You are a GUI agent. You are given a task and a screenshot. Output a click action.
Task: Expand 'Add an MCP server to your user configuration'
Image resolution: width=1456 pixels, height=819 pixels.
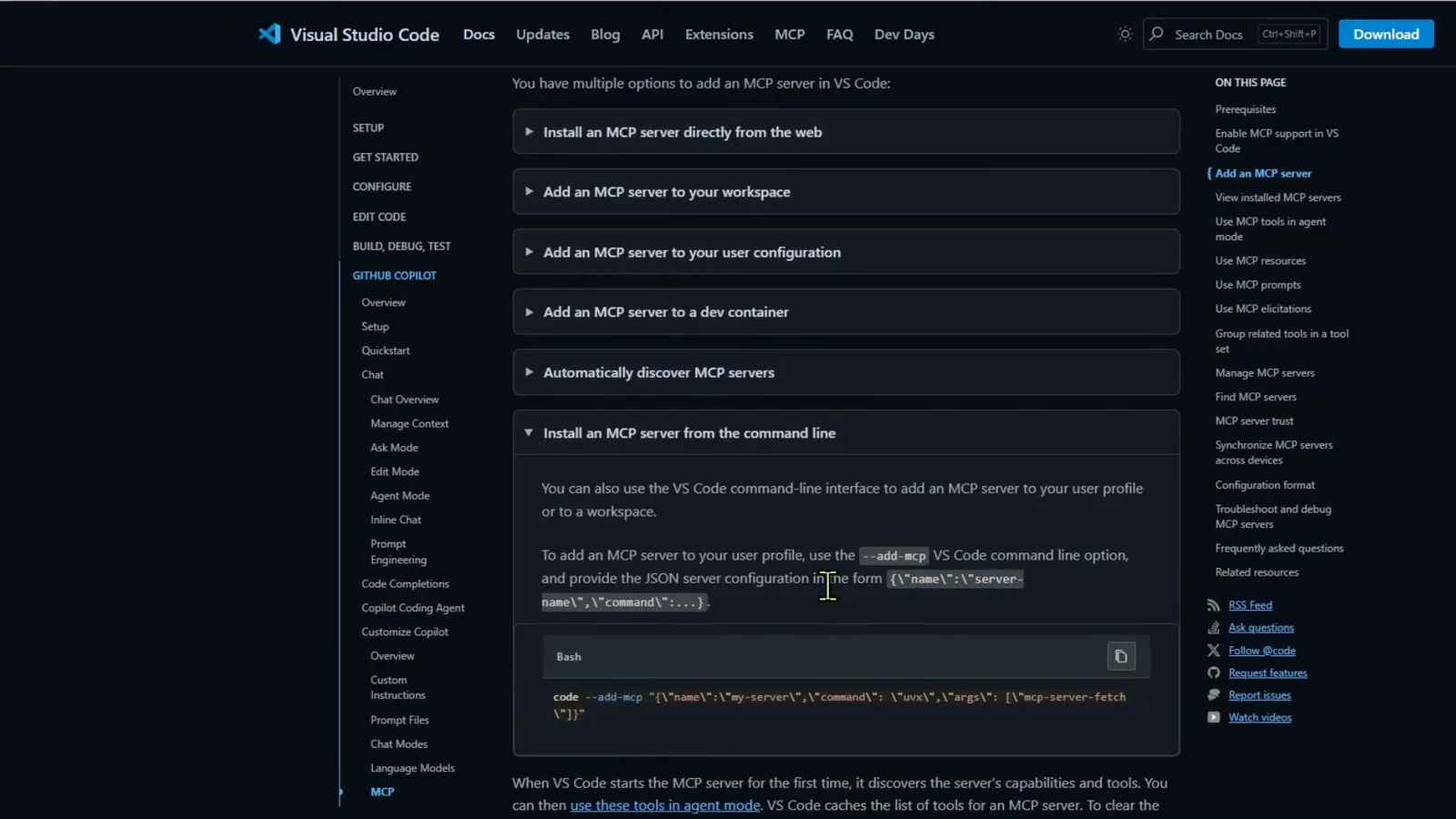coord(846,252)
